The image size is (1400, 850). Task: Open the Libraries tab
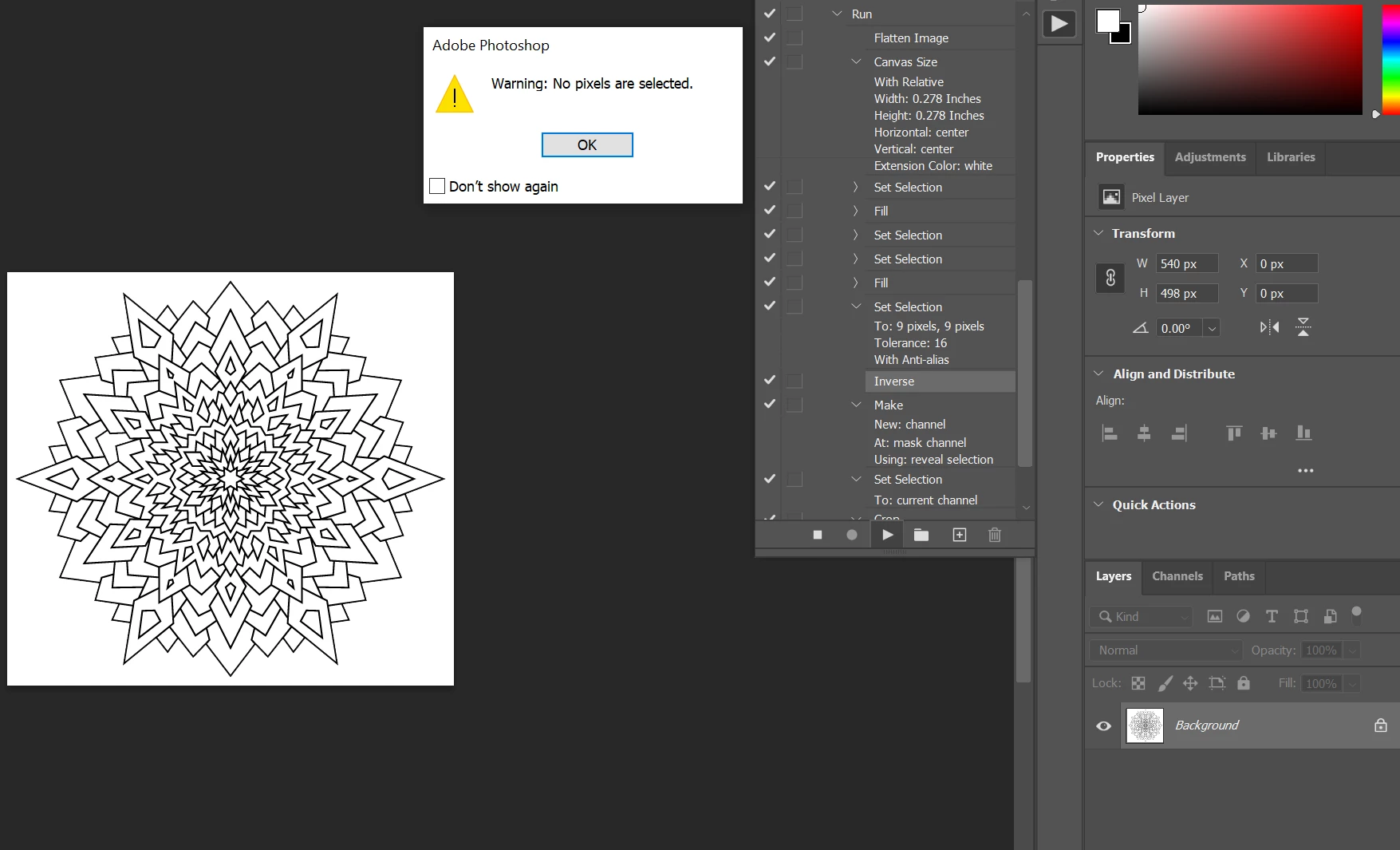[1291, 157]
